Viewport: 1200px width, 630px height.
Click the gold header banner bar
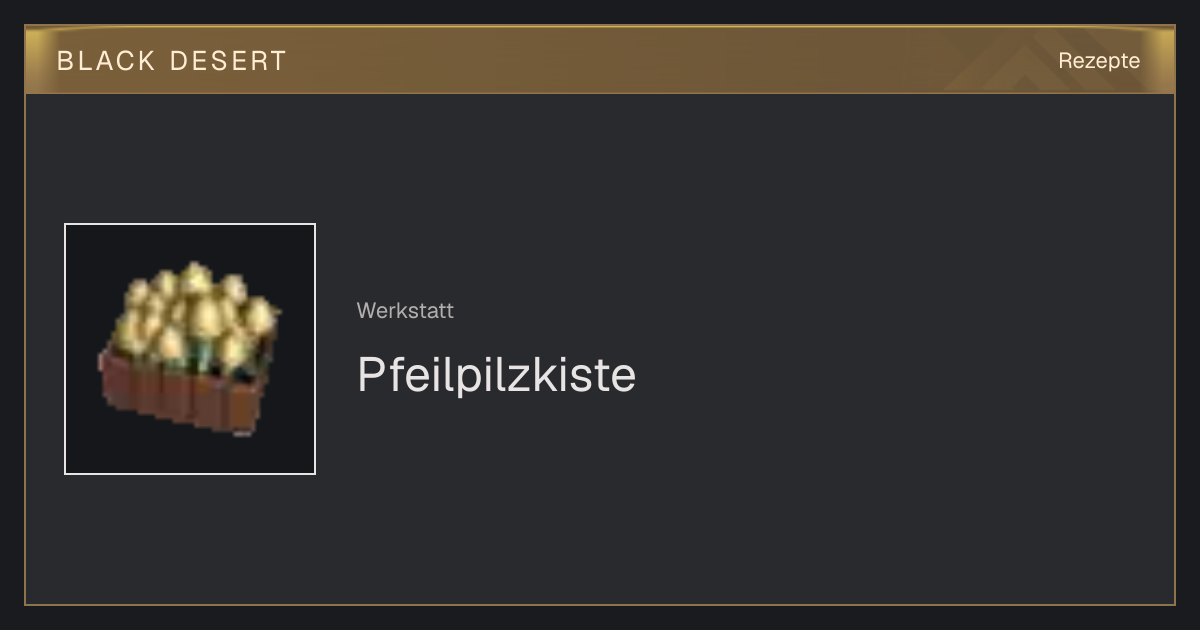(x=600, y=60)
